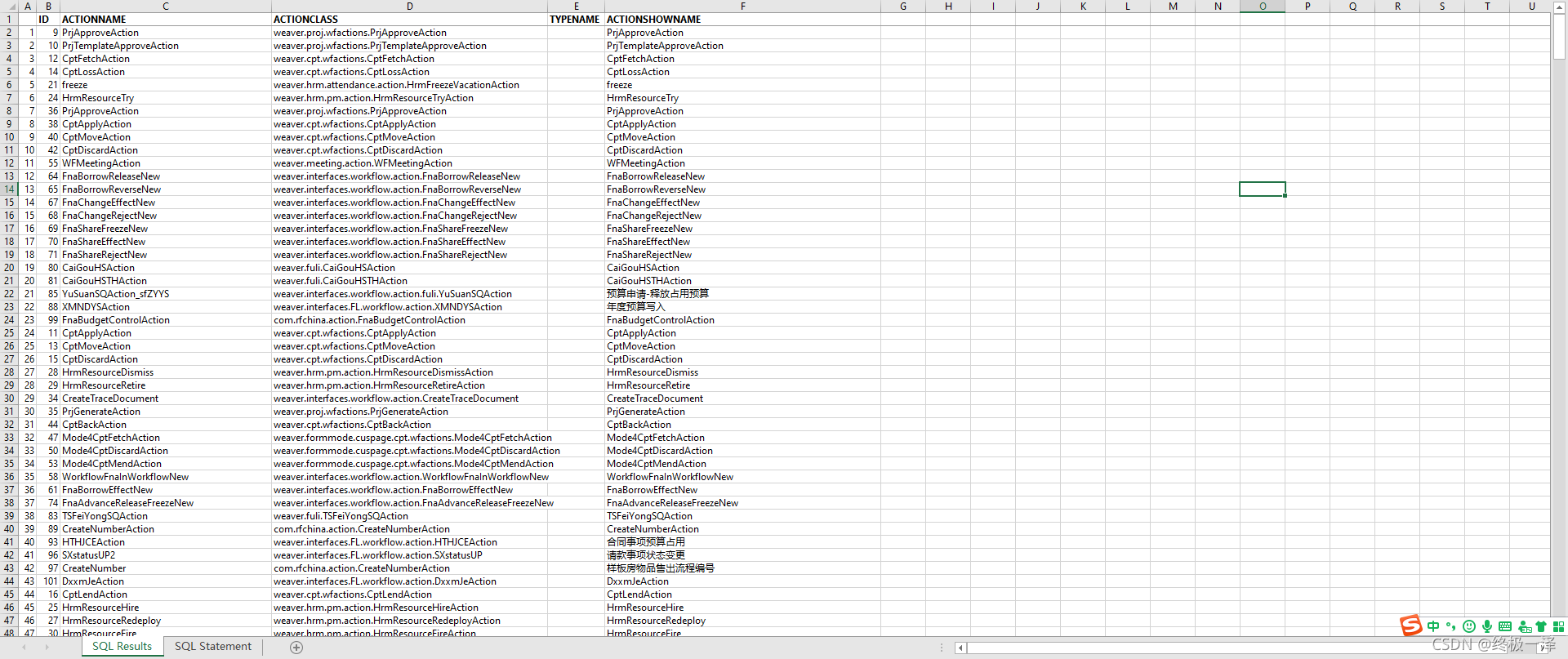Viewport: 1568px width, 659px height.
Task: Click the ACTIONCLASS header cell
Action: pos(409,20)
